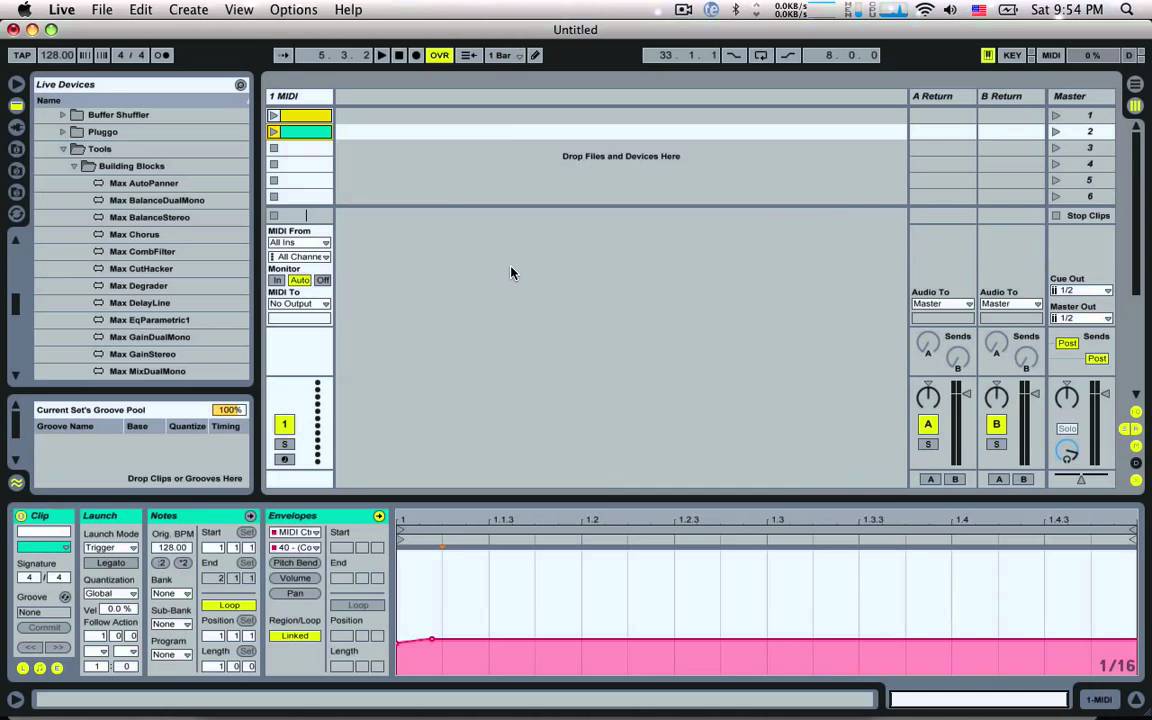The image size is (1152, 720).
Task: Toggle the OVR overdub button
Action: click(x=439, y=55)
